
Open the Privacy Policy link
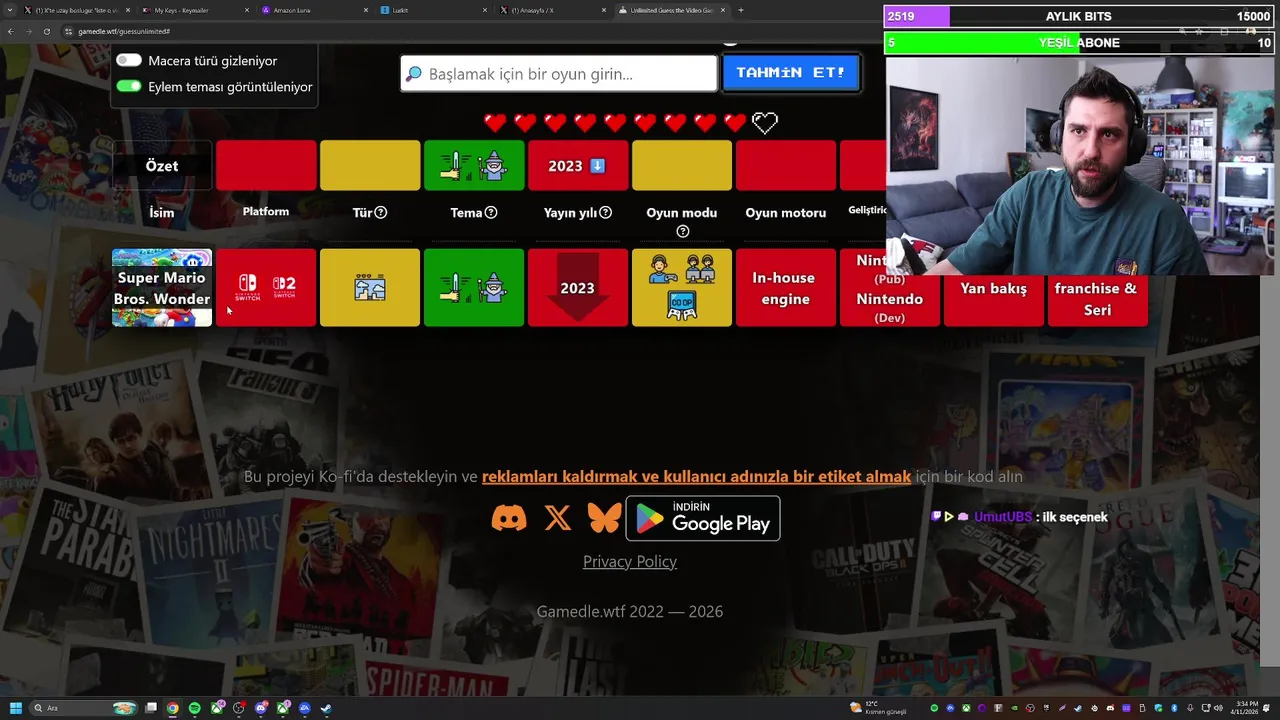click(x=630, y=562)
